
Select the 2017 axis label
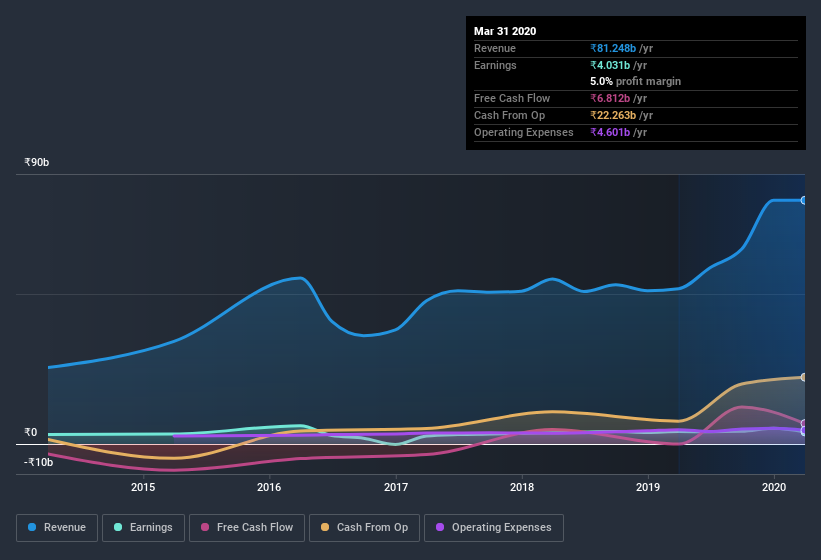pyautogui.click(x=396, y=487)
